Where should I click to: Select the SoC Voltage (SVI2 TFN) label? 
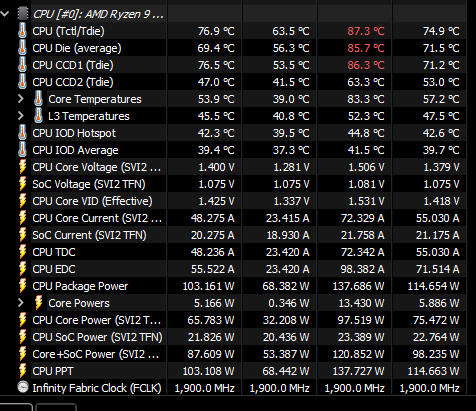coord(89,184)
